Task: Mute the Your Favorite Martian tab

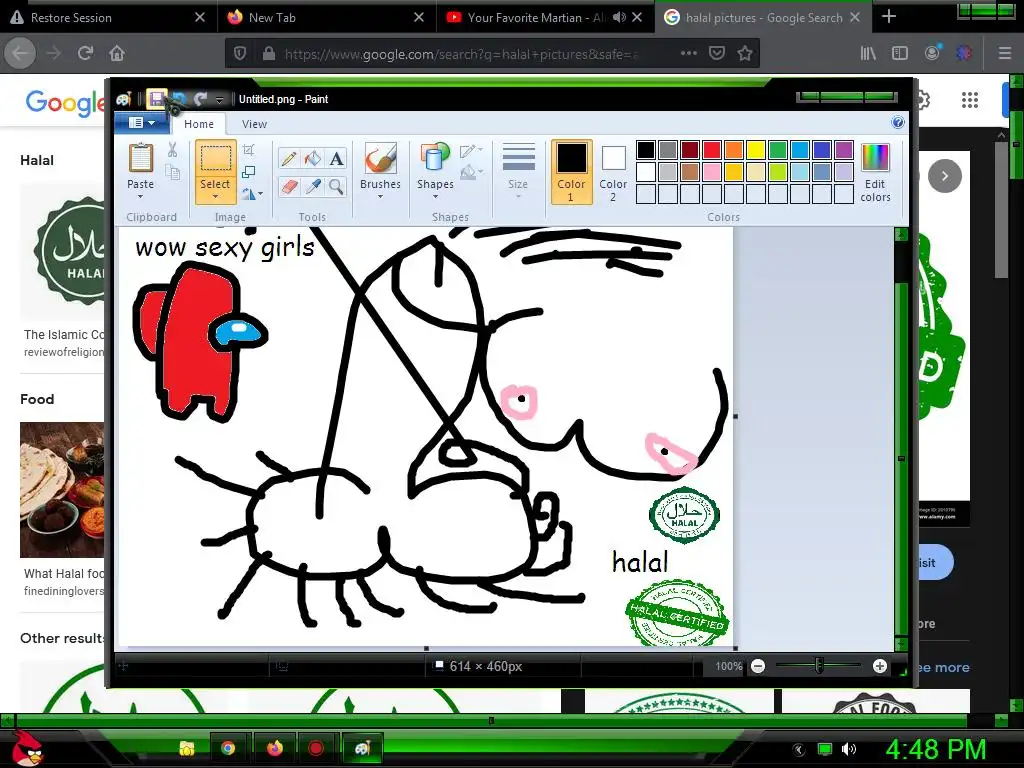Action: 619,18
